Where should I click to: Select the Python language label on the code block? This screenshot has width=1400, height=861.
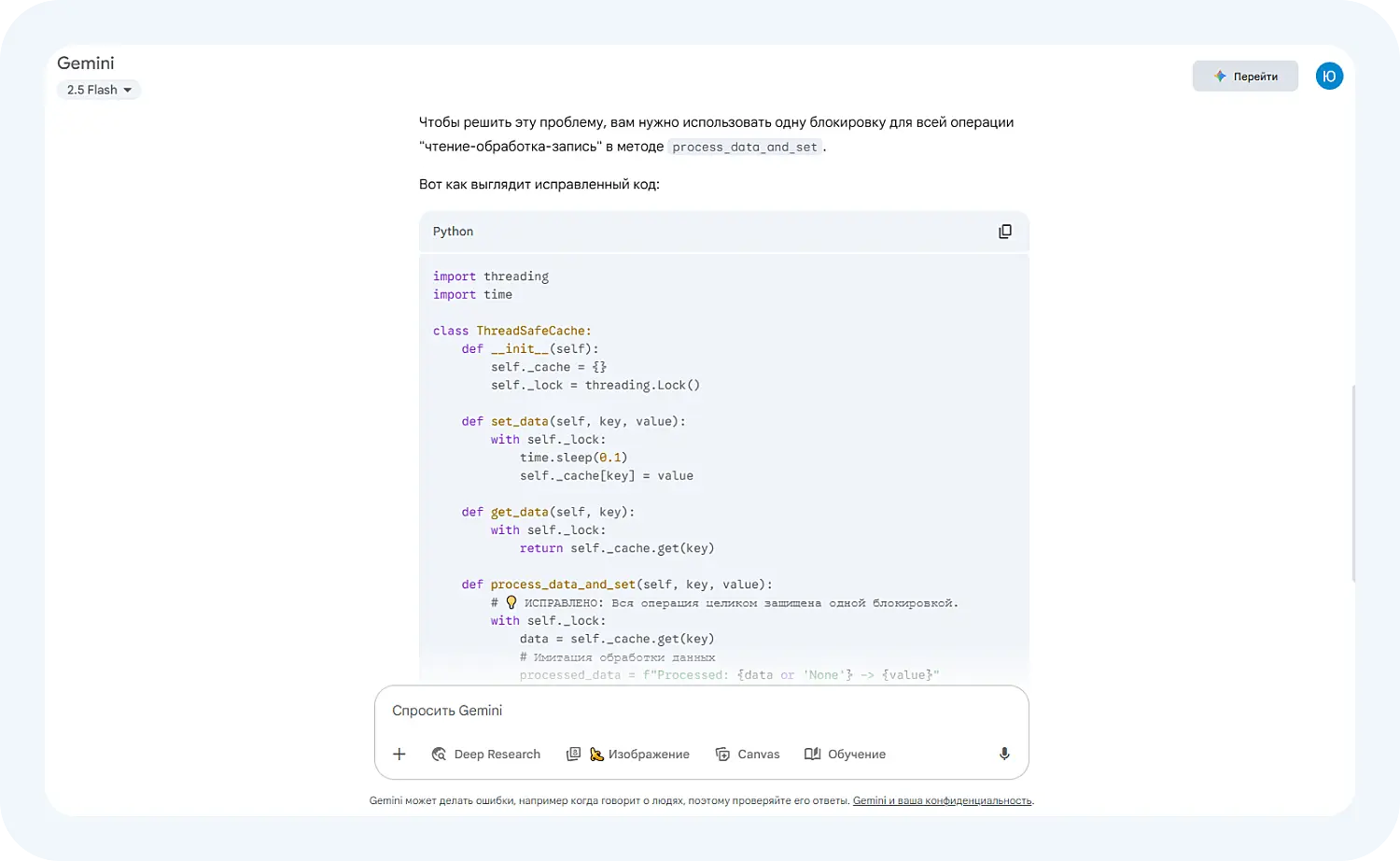pyautogui.click(x=453, y=231)
